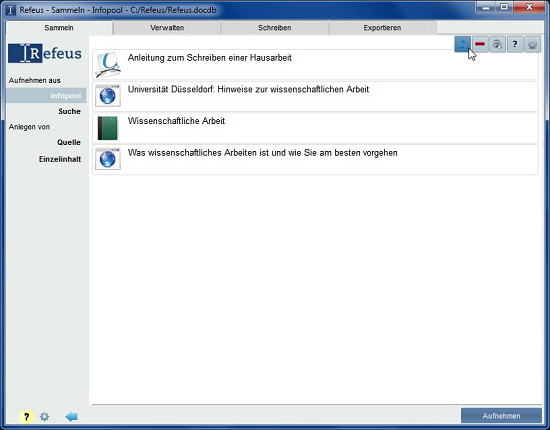Select Suche in the sidebar
The image size is (550, 430).
(69, 111)
